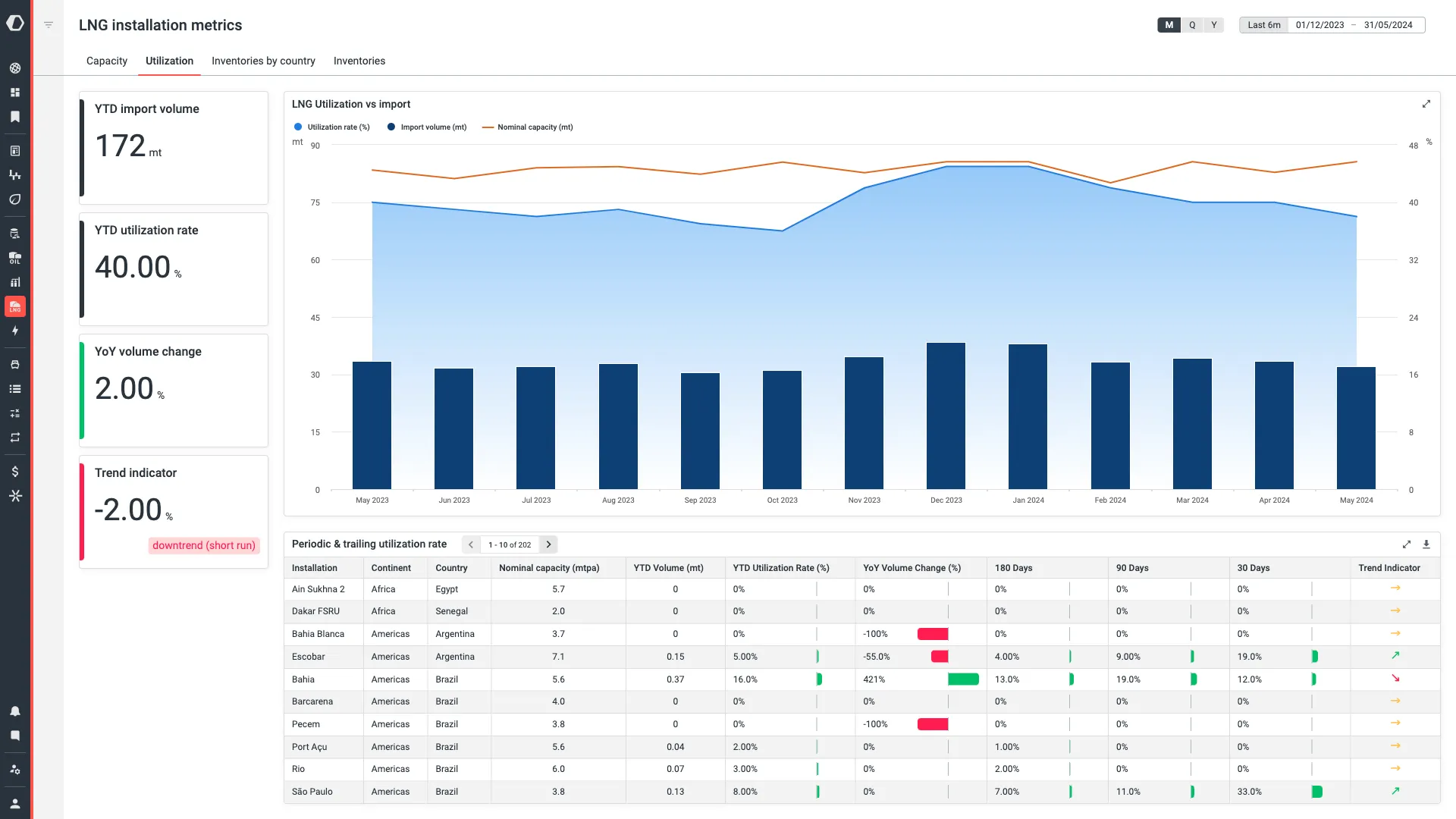Image resolution: width=1456 pixels, height=819 pixels.
Task: Click the Last 6m date range preset
Action: pos(1263,24)
